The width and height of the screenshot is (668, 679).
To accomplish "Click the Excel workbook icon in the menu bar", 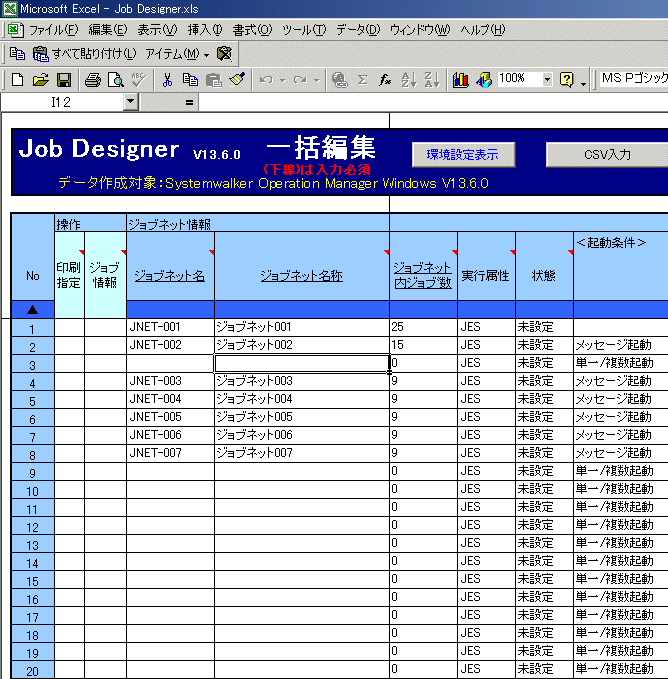I will tap(14, 30).
